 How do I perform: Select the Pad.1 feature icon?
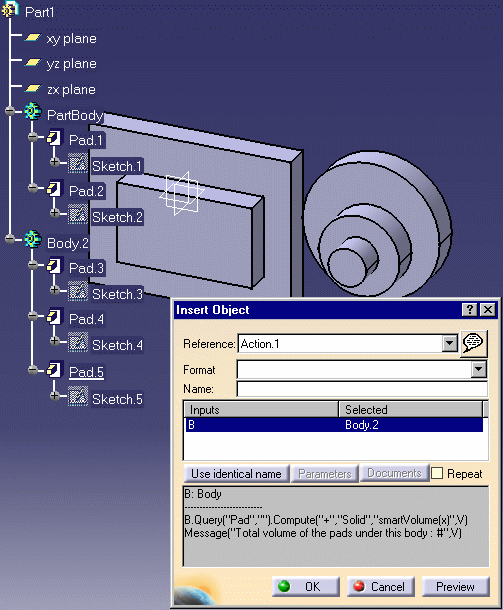[x=54, y=138]
